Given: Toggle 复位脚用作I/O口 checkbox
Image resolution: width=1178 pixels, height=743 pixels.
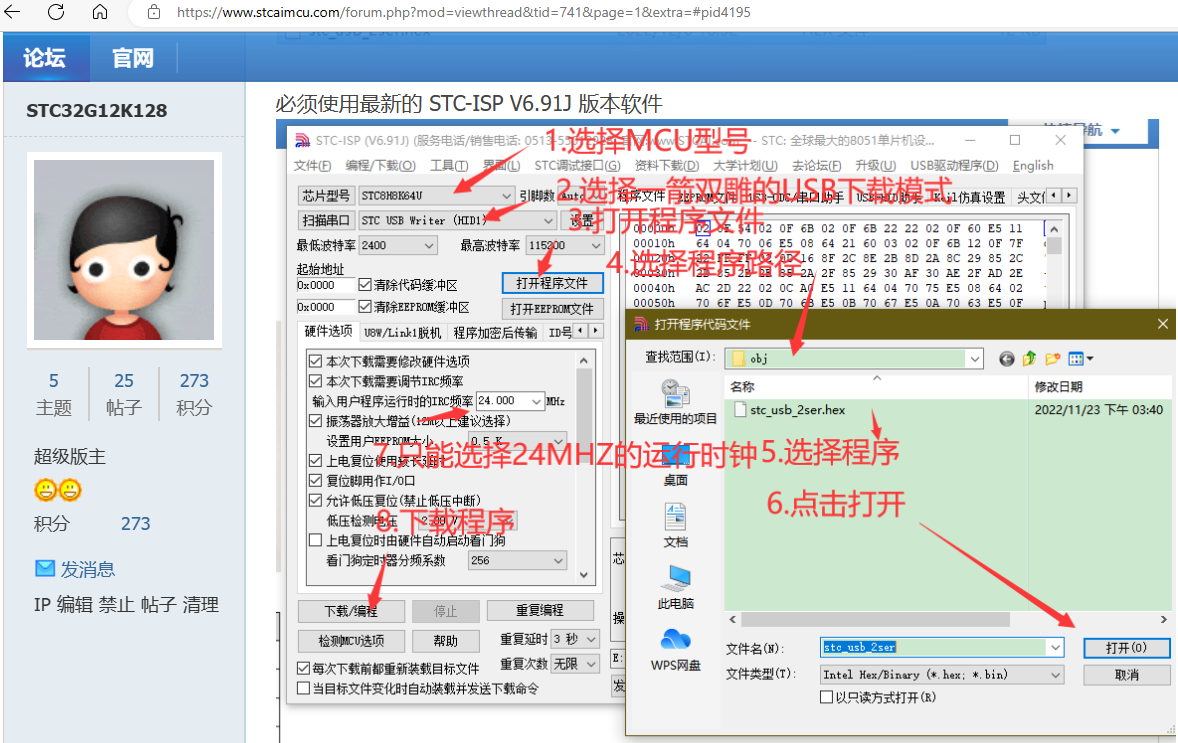Looking at the screenshot, I should [x=316, y=480].
